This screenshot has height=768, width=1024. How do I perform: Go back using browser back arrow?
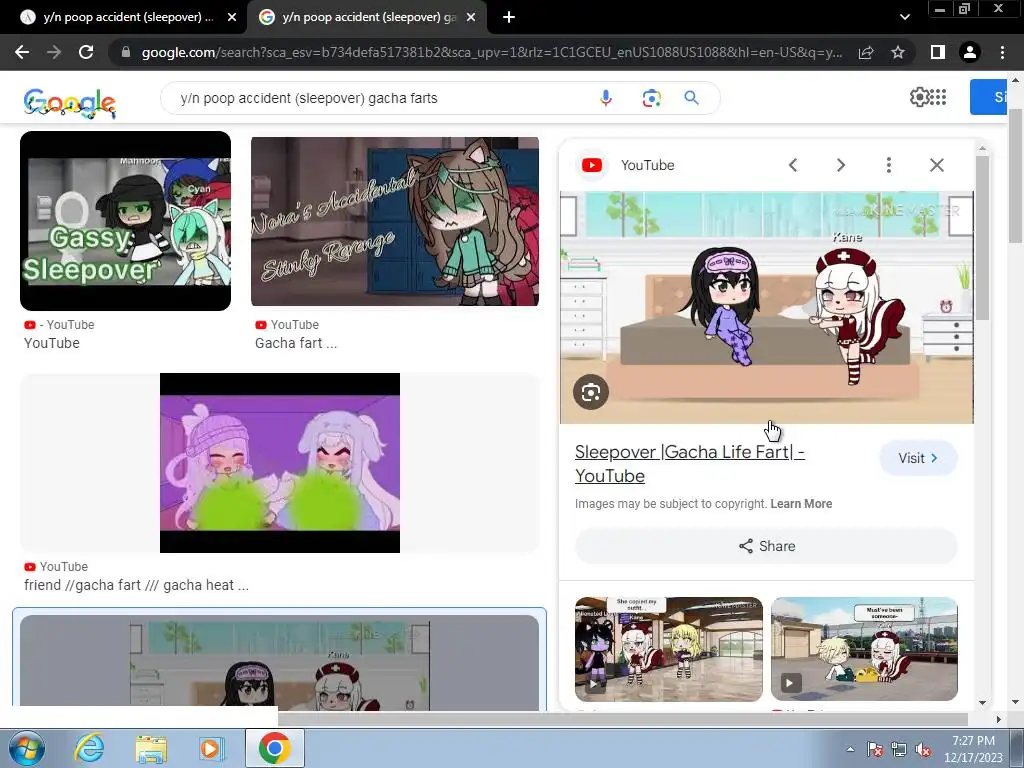[x=22, y=52]
